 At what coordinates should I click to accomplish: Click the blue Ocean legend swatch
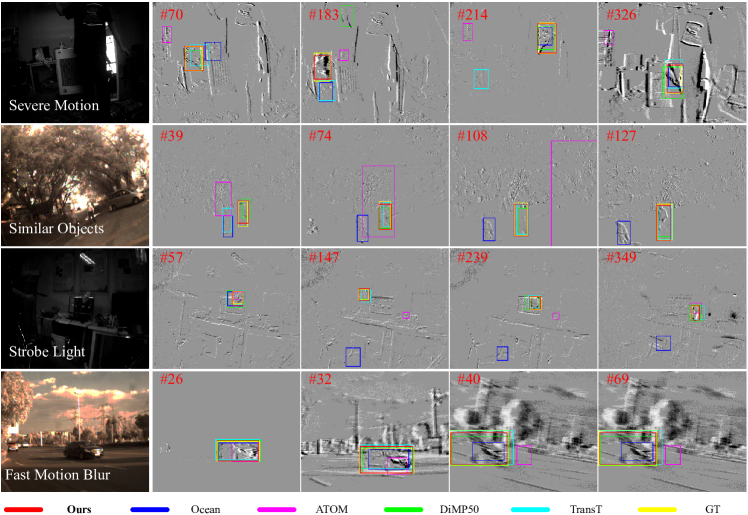pos(150,510)
